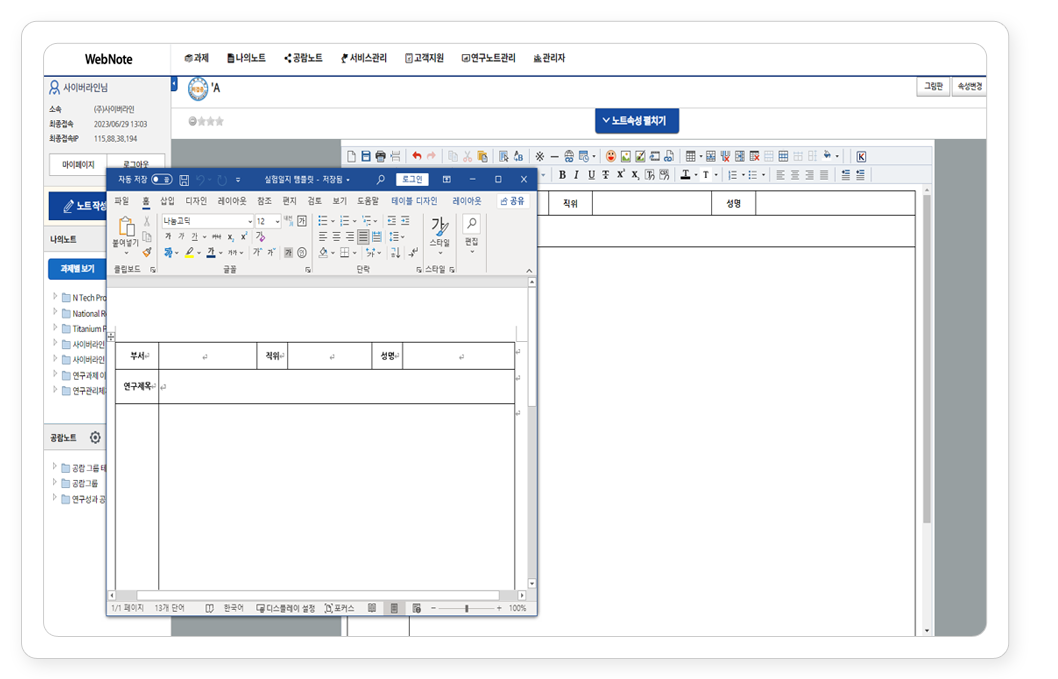Apply justify alignment in Word's paragraph group
This screenshot has height=679, width=1058.
pos(363,237)
